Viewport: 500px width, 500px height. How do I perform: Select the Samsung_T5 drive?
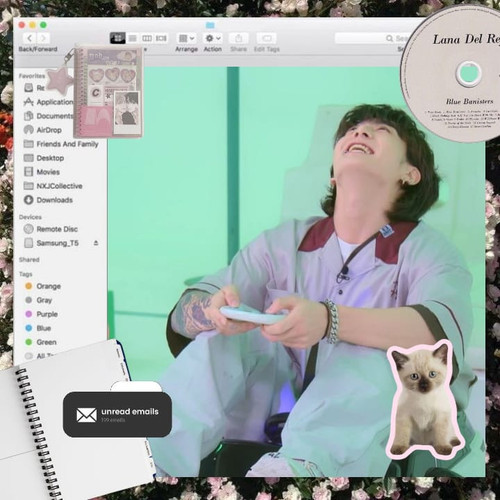tap(51, 243)
